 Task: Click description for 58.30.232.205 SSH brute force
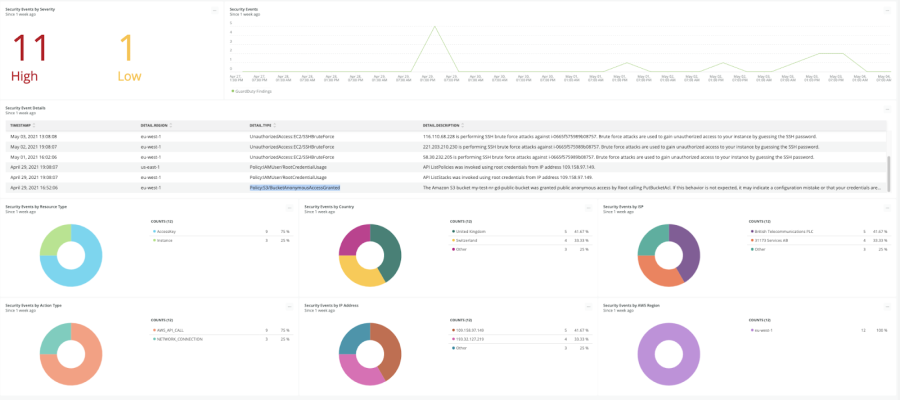click(618, 157)
